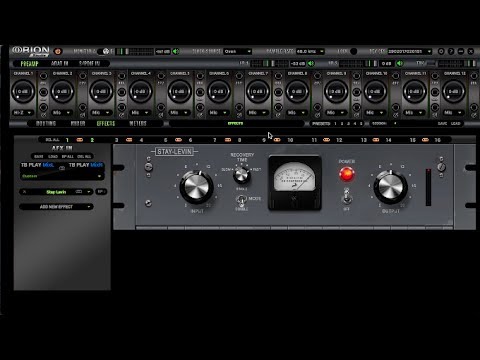The height and width of the screenshot is (360, 480).
Task: Click the link icon in the Stay Levin effect row
Action: tap(79, 192)
